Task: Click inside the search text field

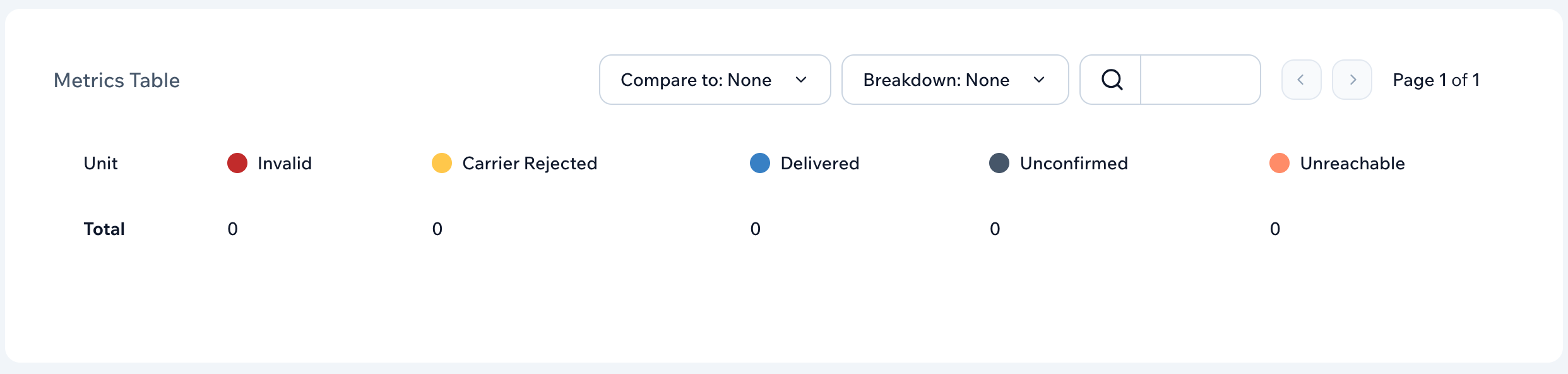Action: point(1199,80)
